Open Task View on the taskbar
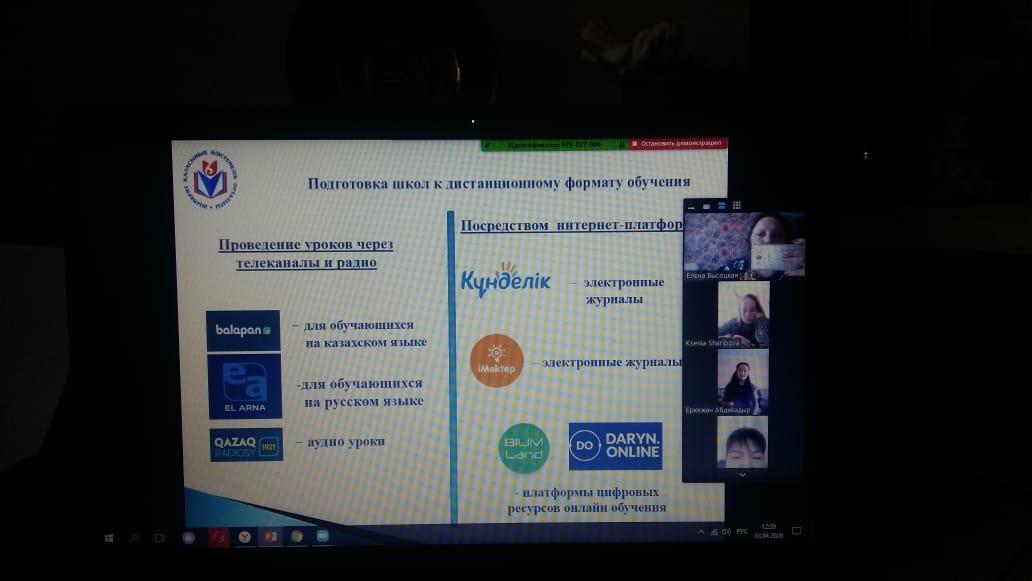Screen dimensions: 1032x581 pos(159,538)
